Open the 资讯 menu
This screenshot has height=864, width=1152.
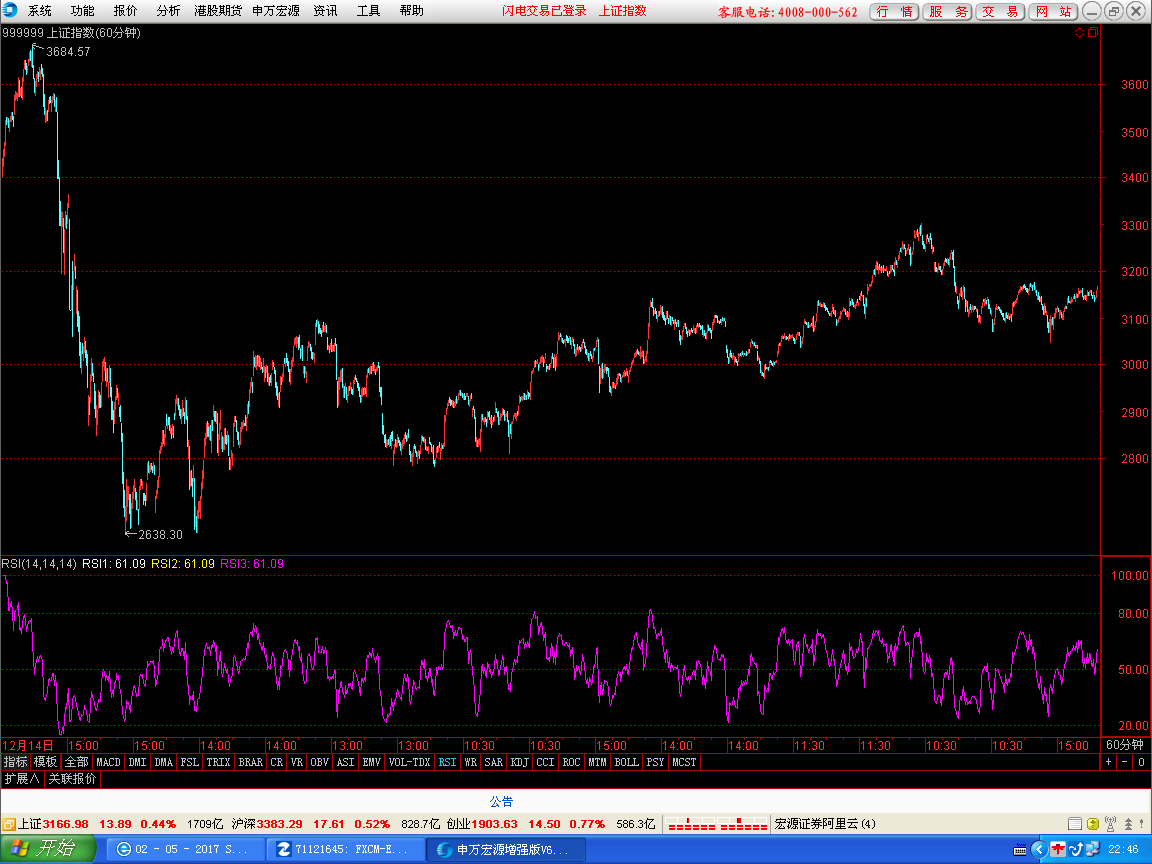[325, 10]
